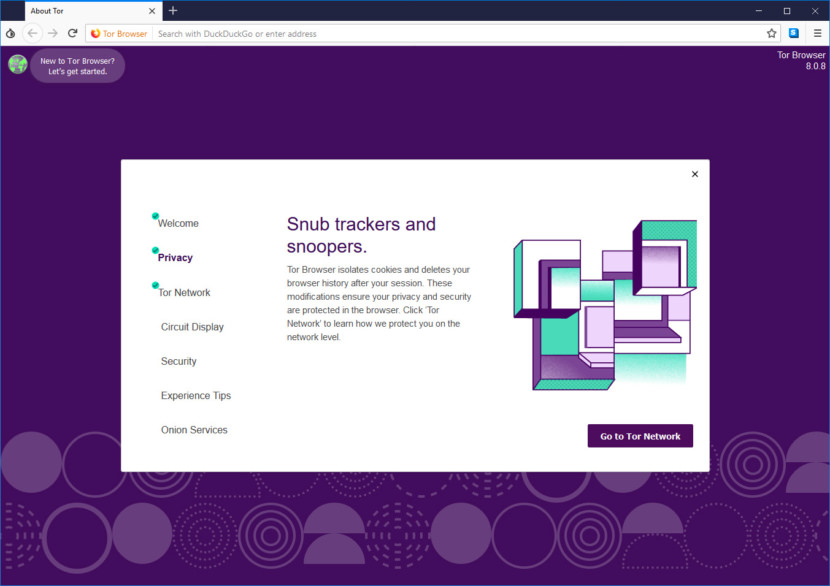Screen dimensions: 830x586
Task: Close the onboarding dialog with the X
Action: (694, 174)
